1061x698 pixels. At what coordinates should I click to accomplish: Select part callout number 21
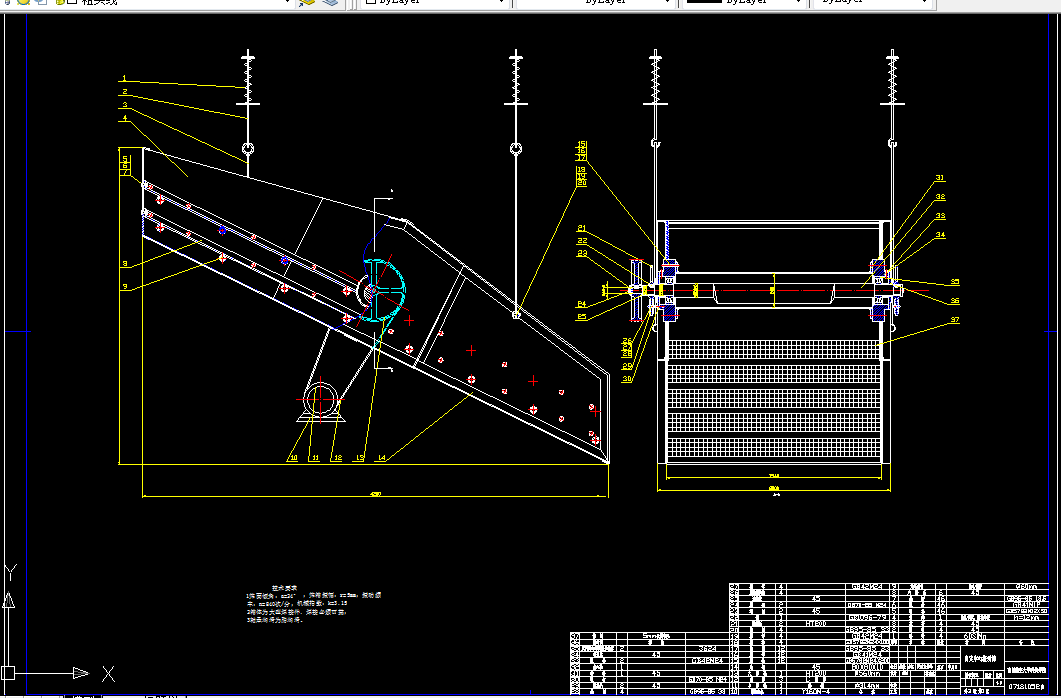tap(582, 229)
